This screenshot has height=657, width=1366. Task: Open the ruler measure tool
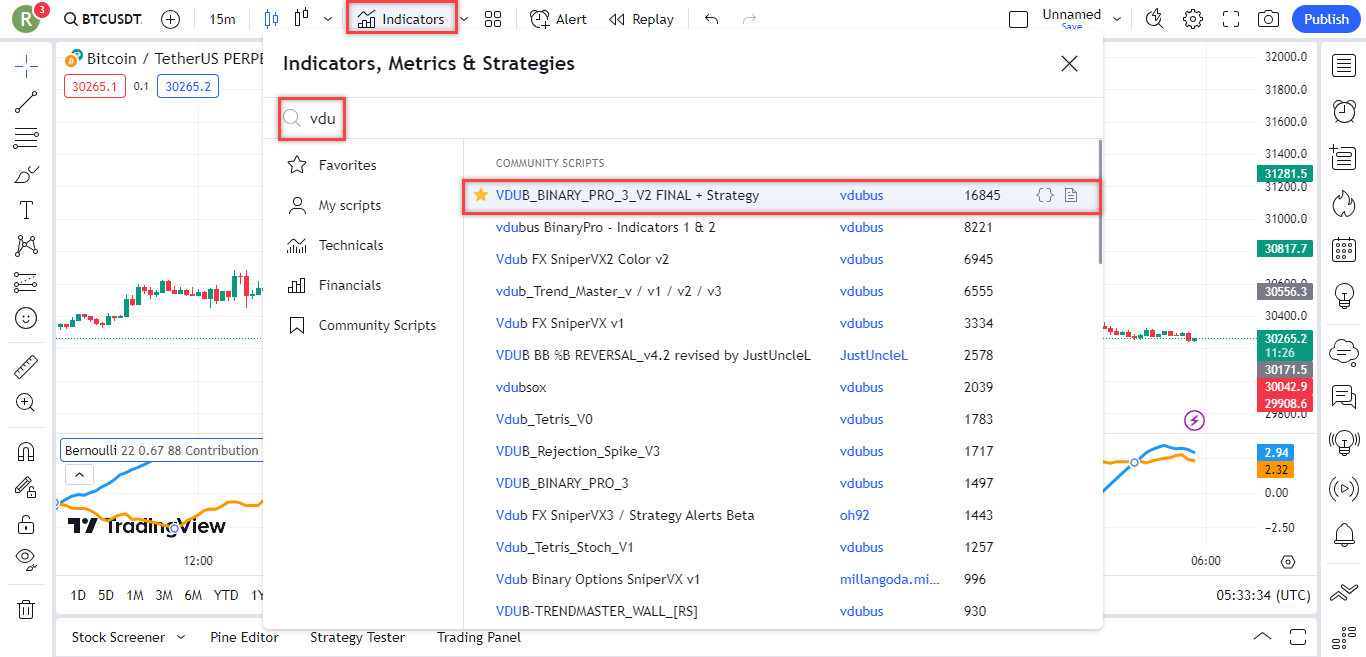click(x=26, y=367)
